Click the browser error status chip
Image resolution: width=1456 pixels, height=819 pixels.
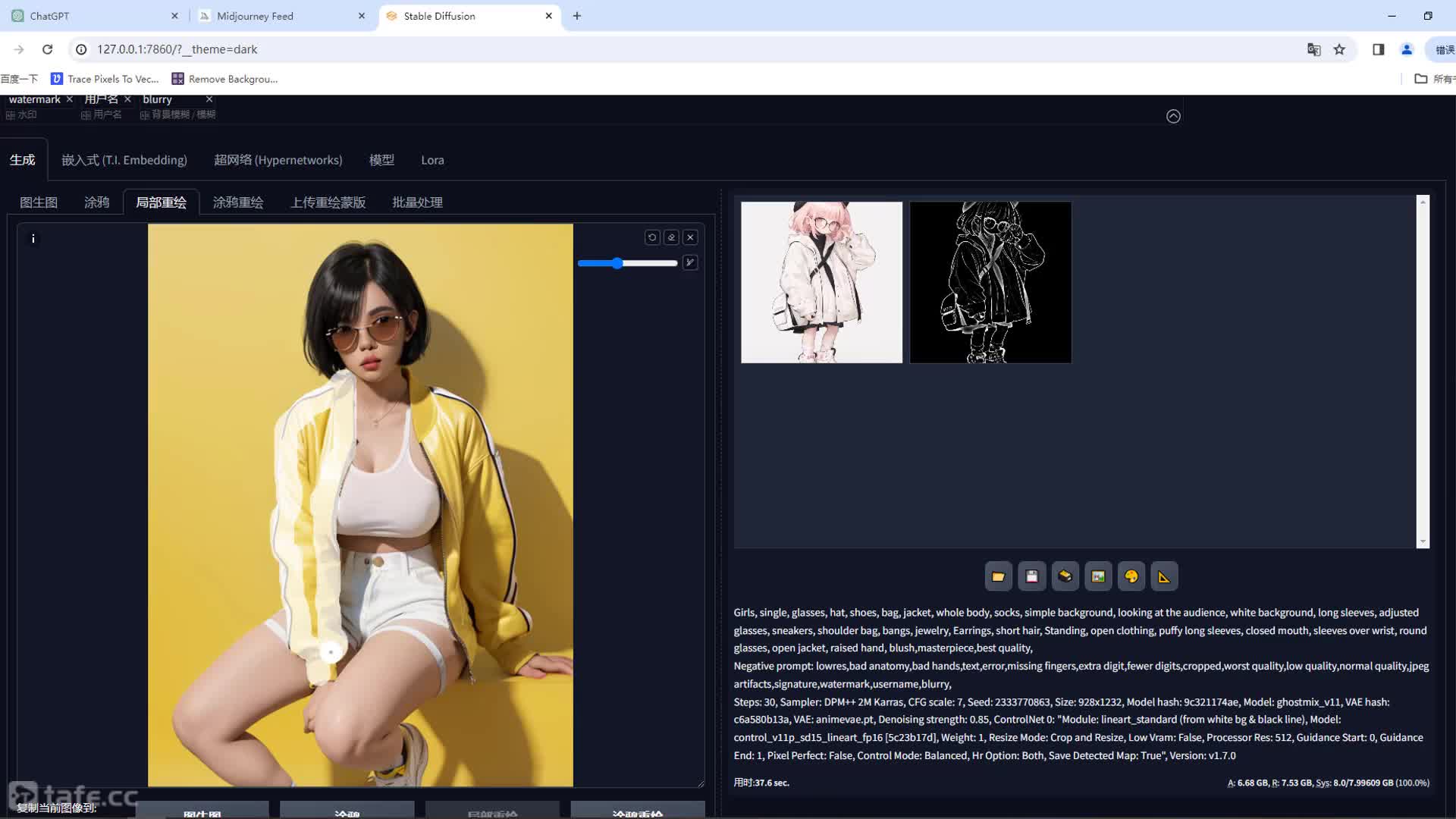(x=1443, y=49)
